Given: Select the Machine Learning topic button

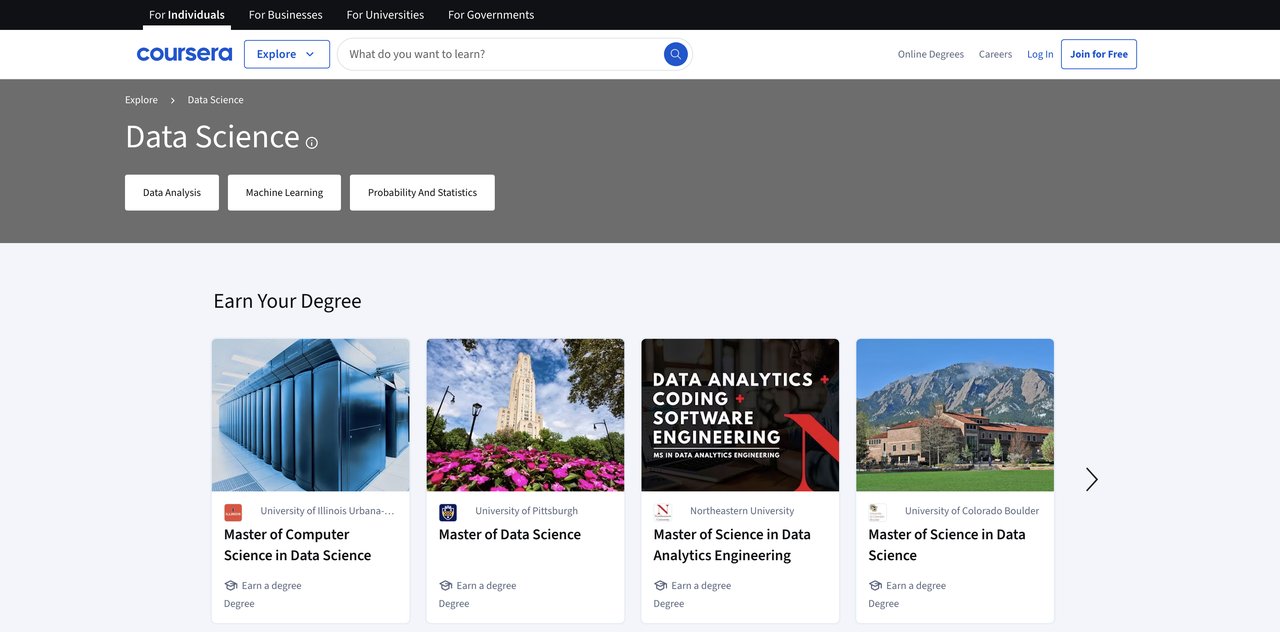Looking at the screenshot, I should [x=284, y=193].
